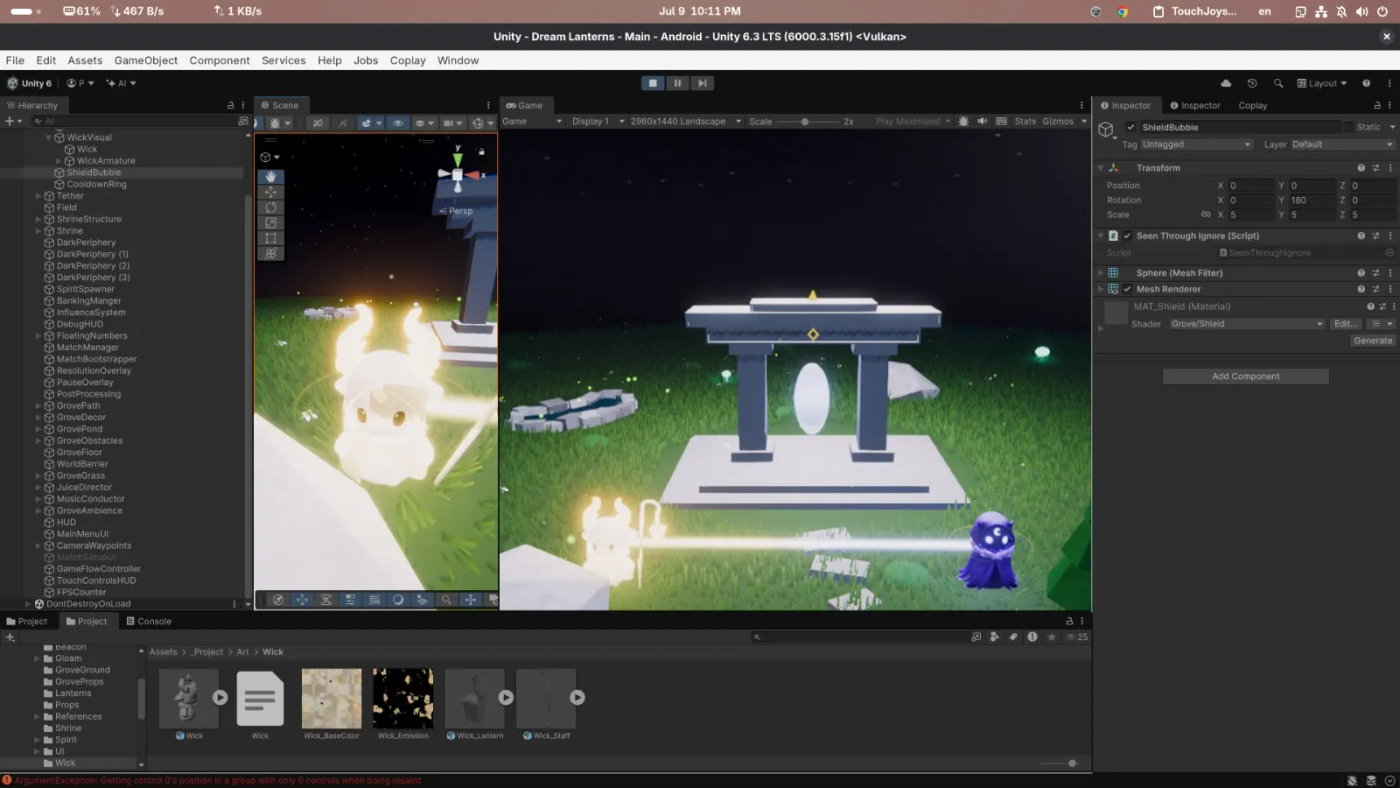Stop play mode with the stop button
This screenshot has height=788, width=1400.
(653, 83)
